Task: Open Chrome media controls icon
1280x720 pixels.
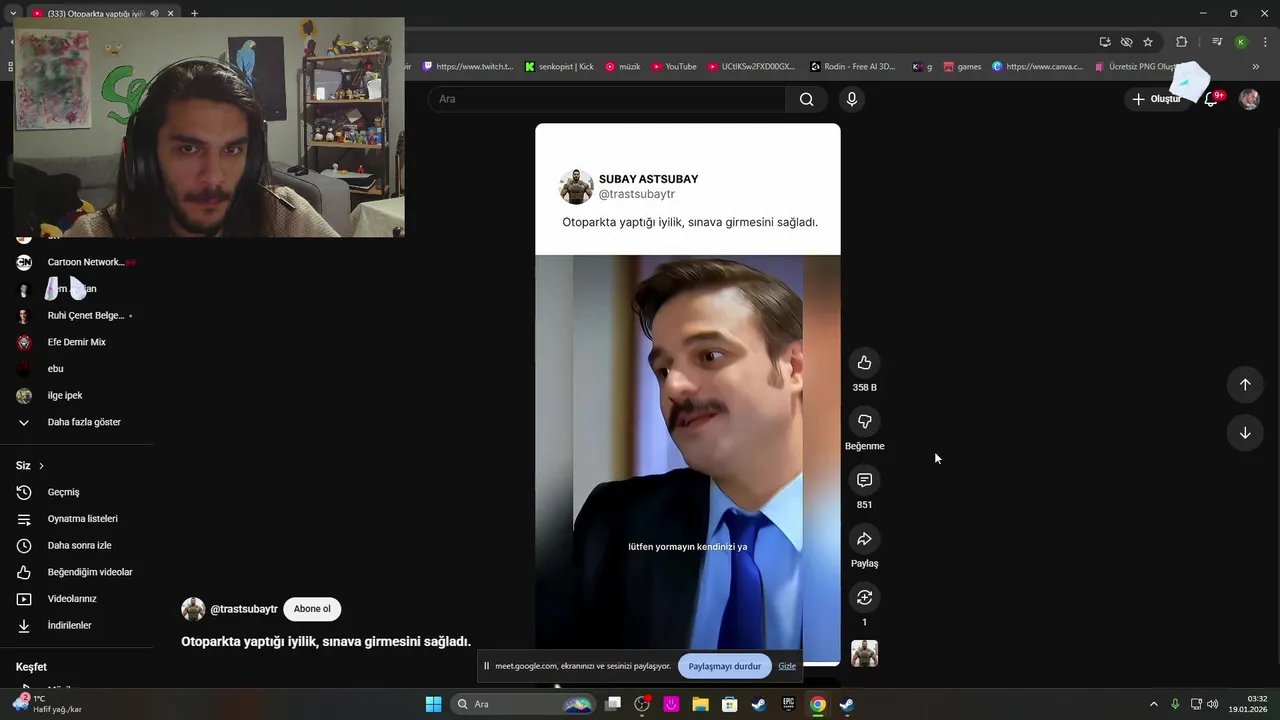Action: (1217, 42)
